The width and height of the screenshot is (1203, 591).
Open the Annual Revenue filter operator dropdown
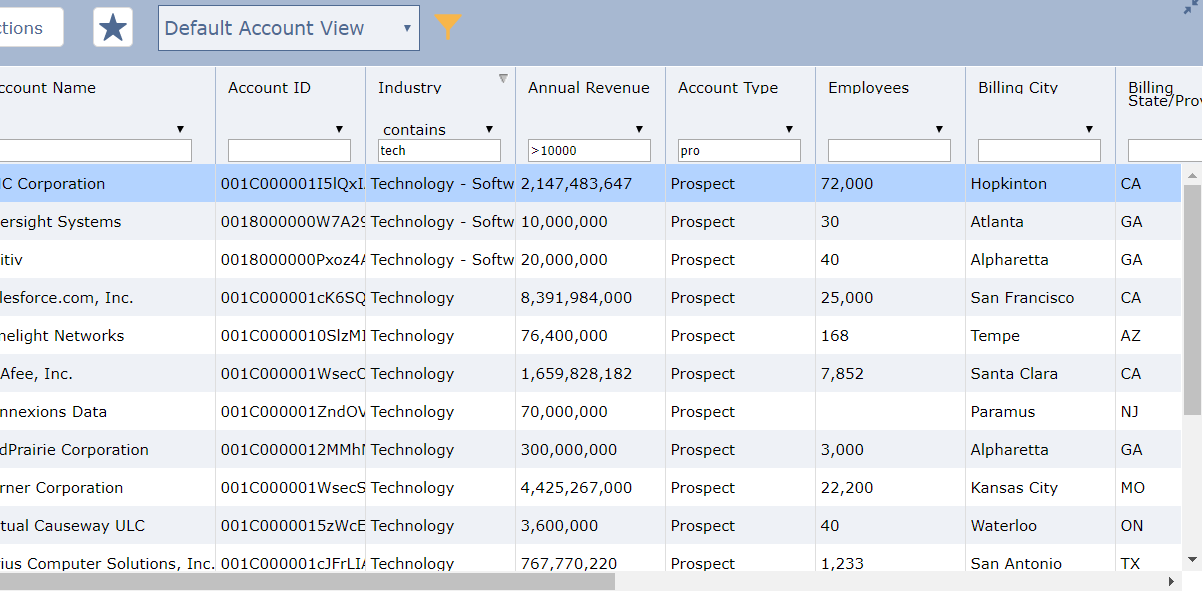pyautogui.click(x=639, y=128)
